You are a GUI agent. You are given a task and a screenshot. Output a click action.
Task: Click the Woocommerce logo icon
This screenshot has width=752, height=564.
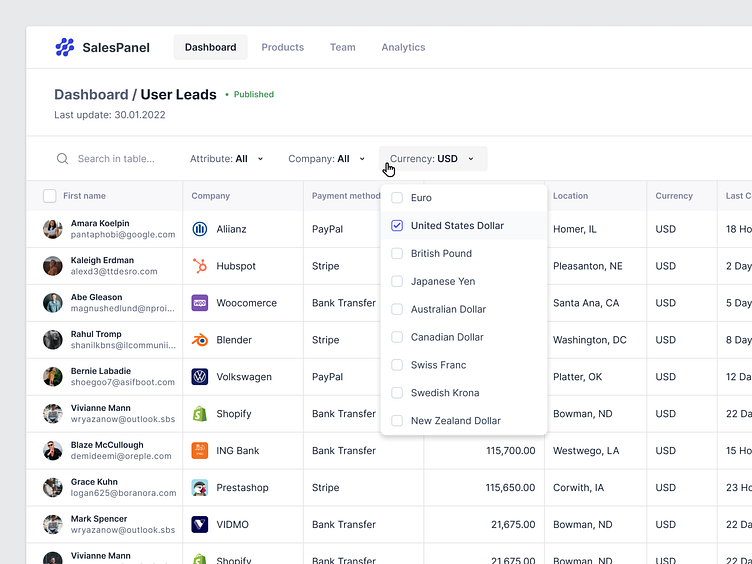point(200,303)
